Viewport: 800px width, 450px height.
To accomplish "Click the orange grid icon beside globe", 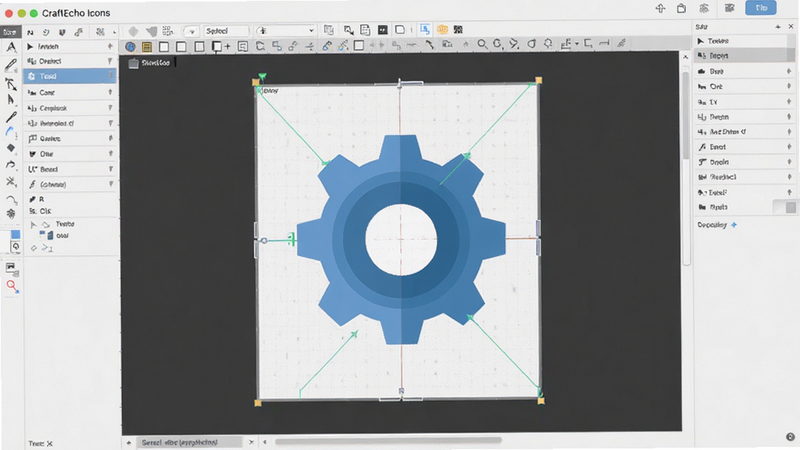I will 147,47.
